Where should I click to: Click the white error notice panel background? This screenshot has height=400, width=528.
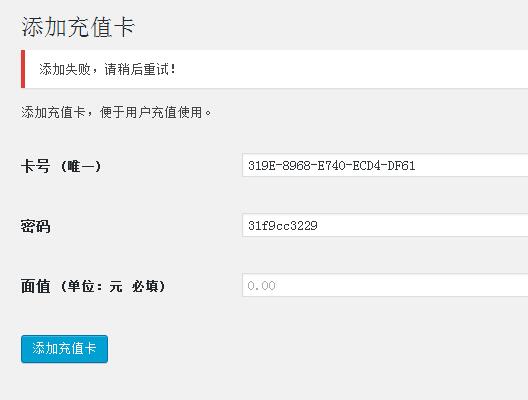tap(350, 69)
